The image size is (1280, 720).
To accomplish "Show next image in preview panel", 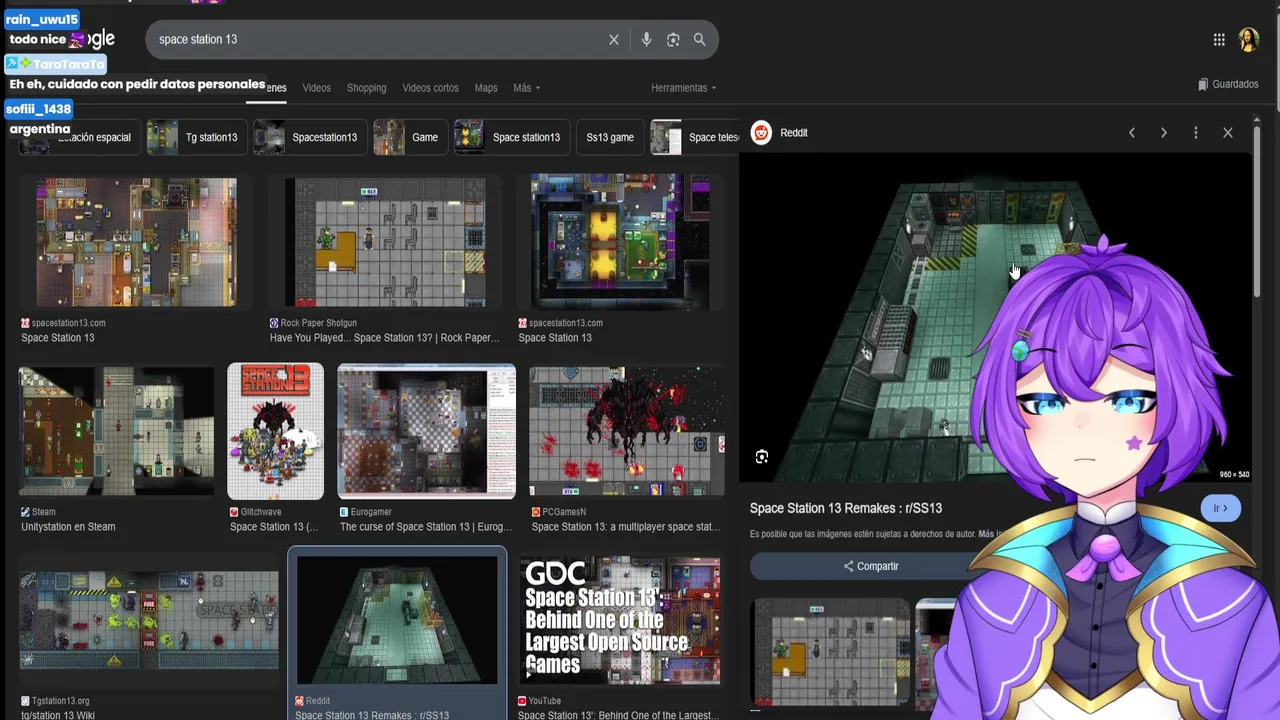I will pos(1164,133).
